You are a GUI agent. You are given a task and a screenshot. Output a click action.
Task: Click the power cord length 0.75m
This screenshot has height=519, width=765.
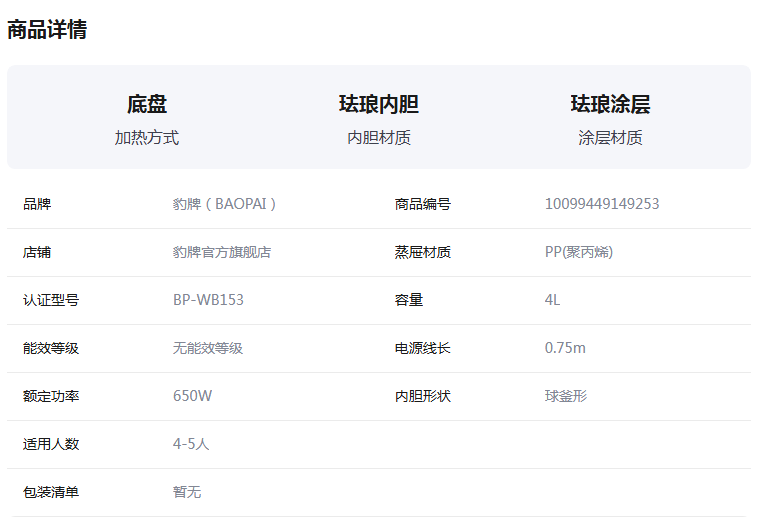click(x=565, y=348)
